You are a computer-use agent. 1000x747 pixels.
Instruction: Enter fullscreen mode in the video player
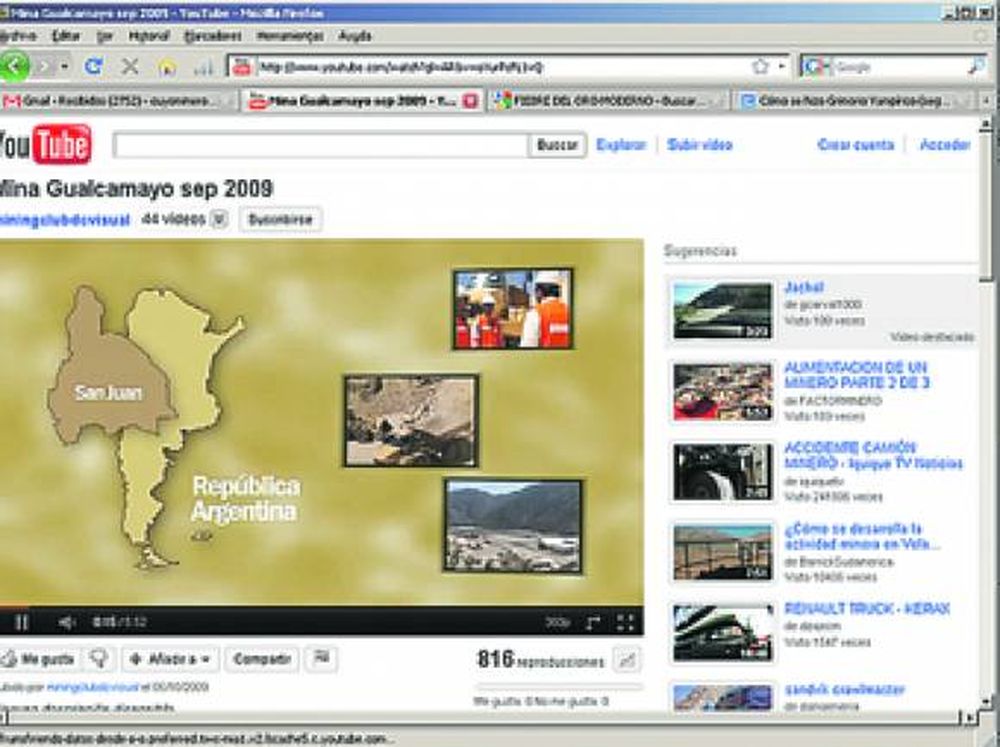(x=625, y=622)
